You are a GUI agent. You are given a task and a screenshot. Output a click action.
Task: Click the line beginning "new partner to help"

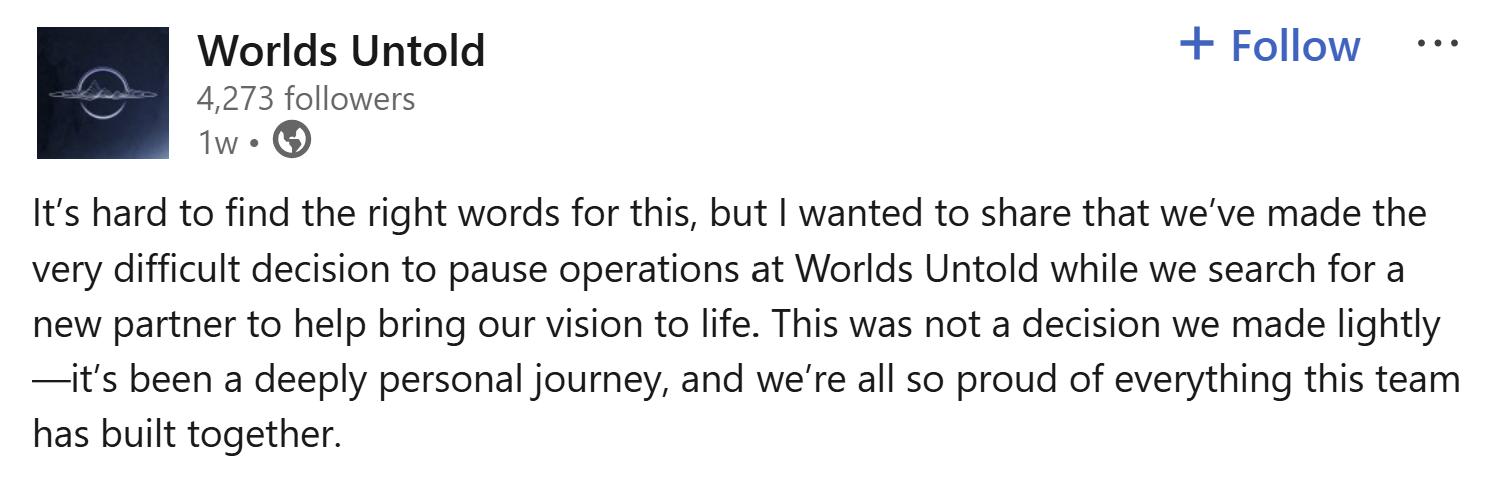pyautogui.click(x=737, y=325)
